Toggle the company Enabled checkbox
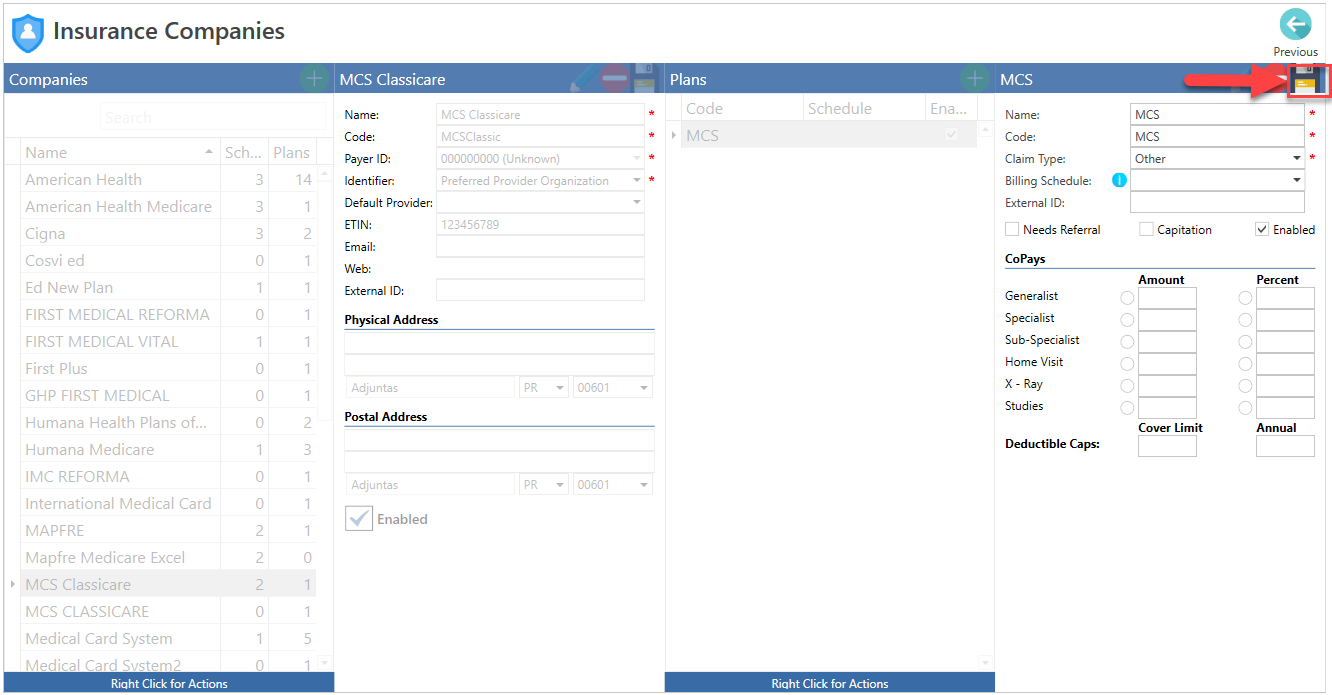 359,518
